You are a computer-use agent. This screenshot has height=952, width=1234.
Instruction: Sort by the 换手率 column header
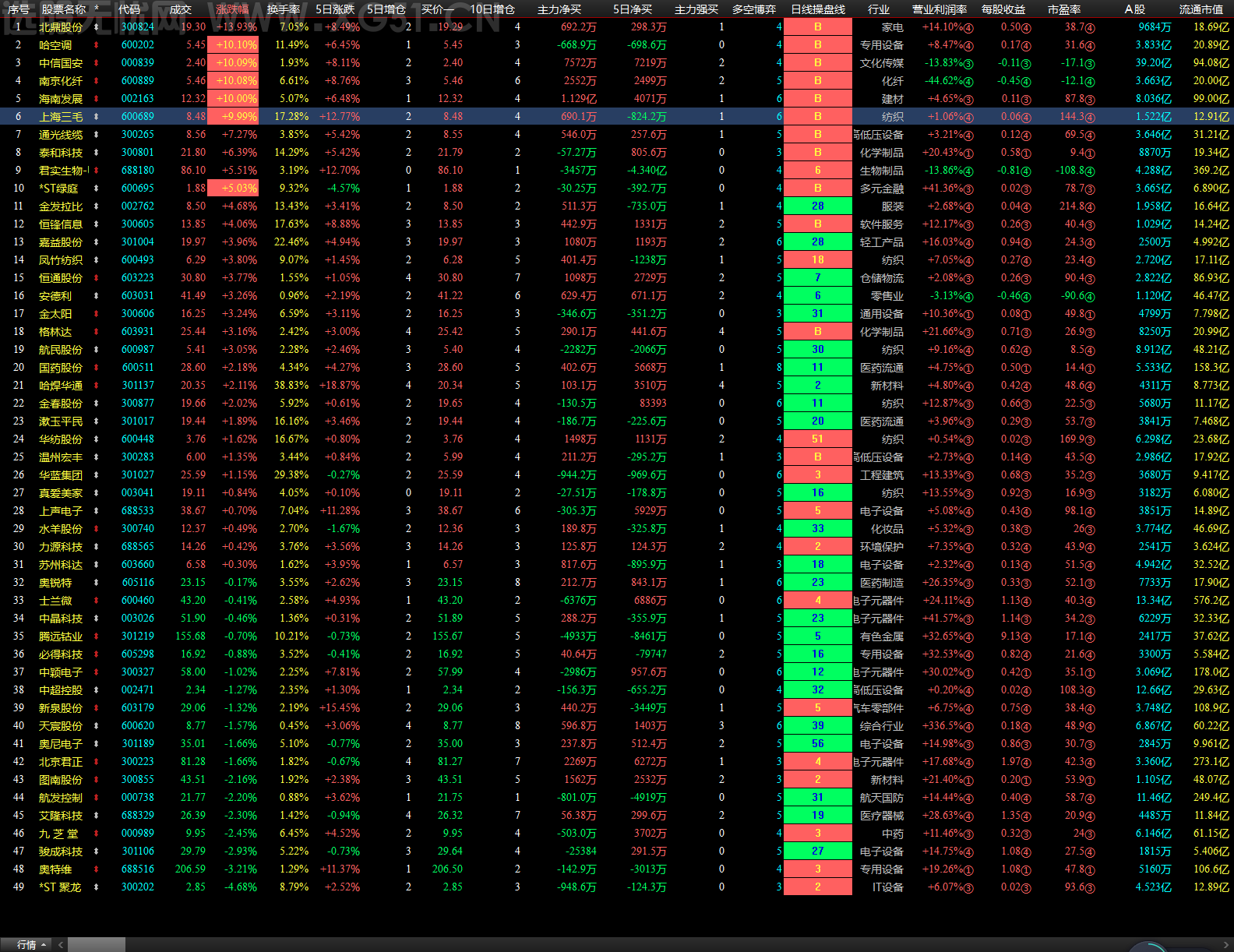[x=284, y=9]
